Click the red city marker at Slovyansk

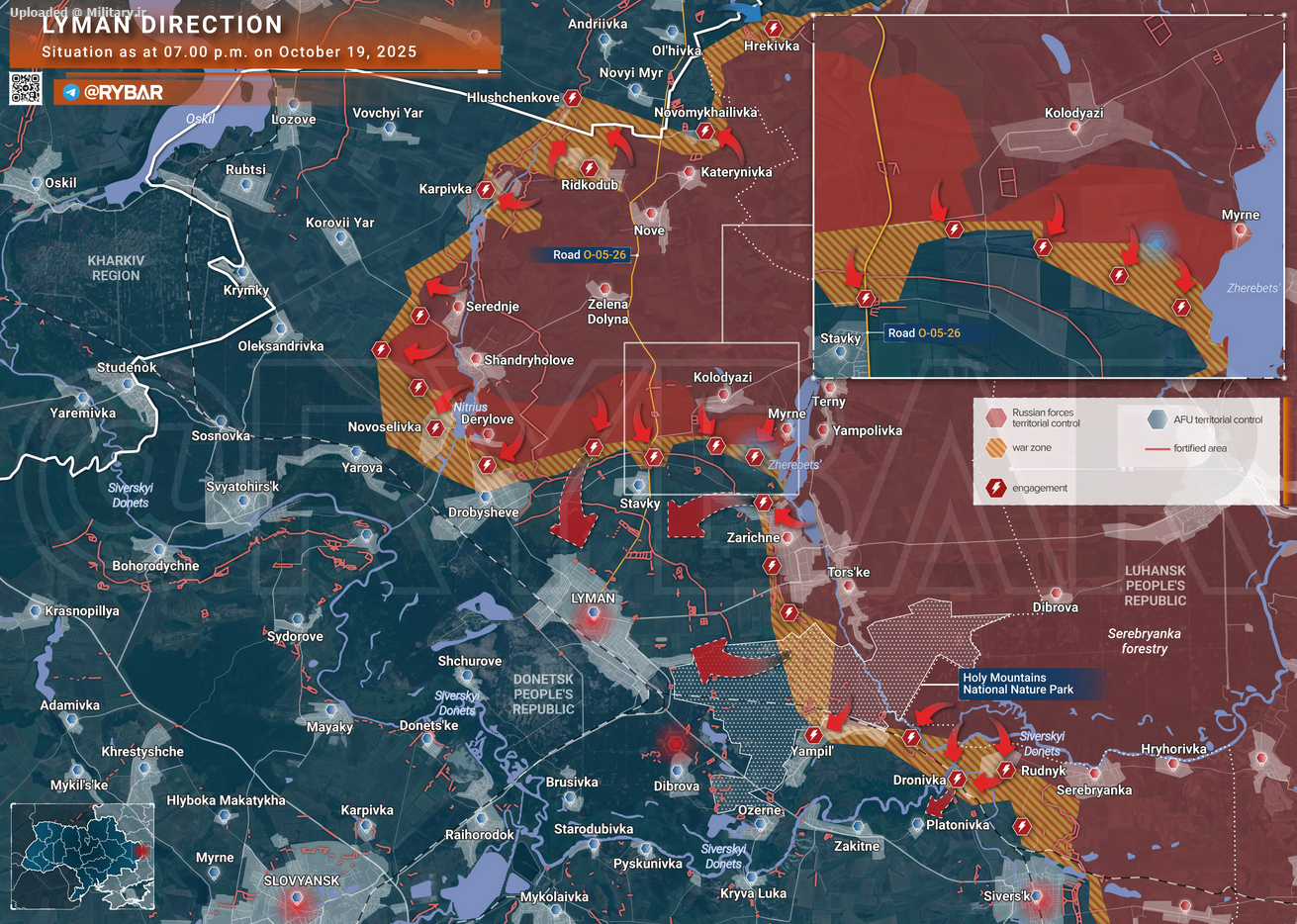point(296,900)
